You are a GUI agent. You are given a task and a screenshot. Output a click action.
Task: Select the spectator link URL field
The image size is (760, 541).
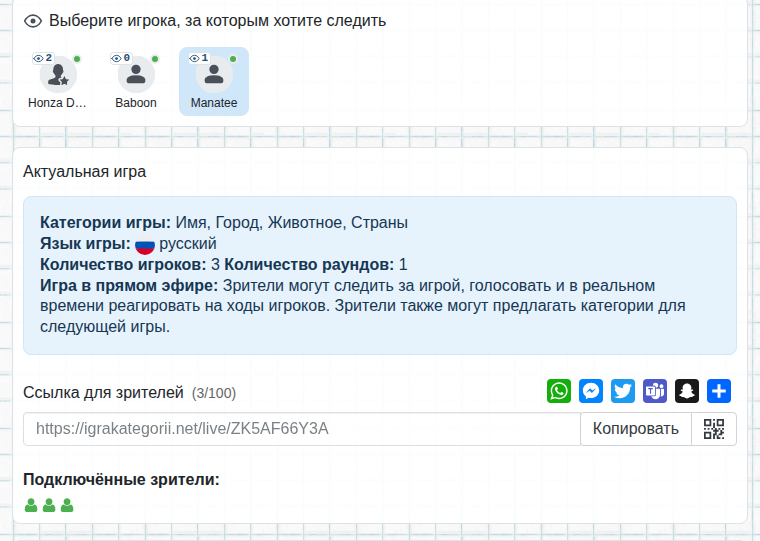click(302, 429)
